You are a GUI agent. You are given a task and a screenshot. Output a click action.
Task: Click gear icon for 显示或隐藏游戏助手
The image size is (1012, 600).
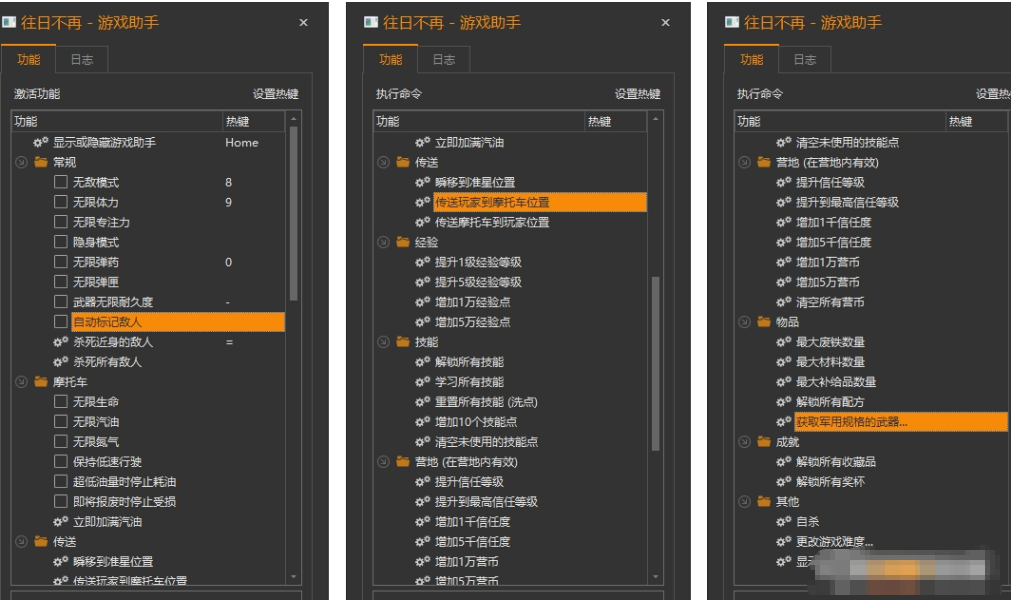coord(40,143)
